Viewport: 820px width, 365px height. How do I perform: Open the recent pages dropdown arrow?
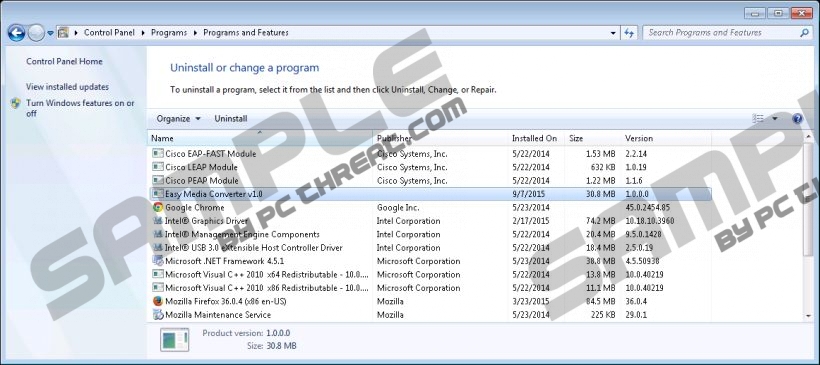pyautogui.click(x=50, y=33)
